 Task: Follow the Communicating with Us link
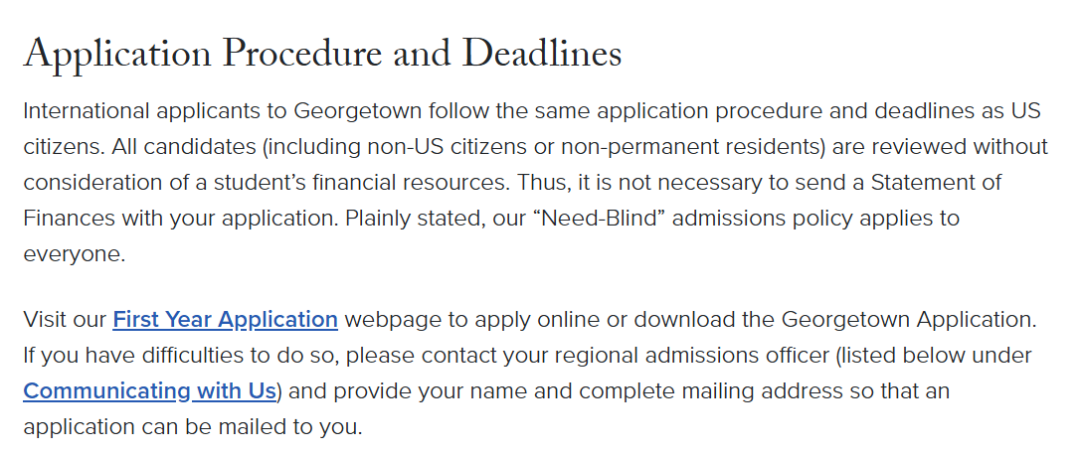[149, 391]
